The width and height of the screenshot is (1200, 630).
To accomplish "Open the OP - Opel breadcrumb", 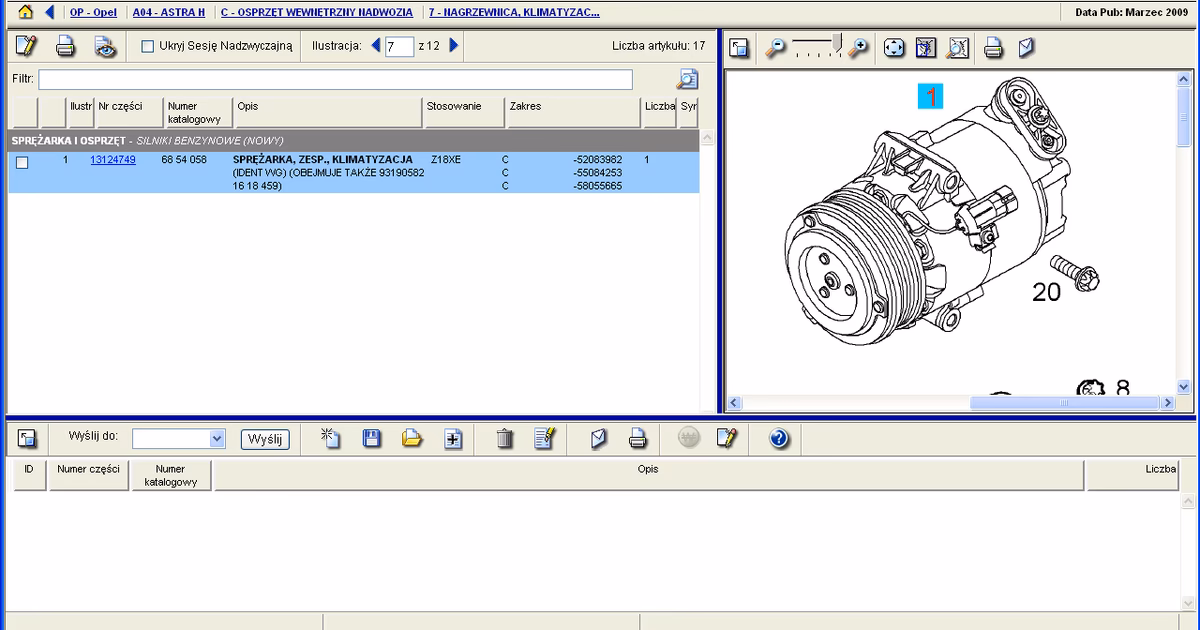I will tap(93, 13).
